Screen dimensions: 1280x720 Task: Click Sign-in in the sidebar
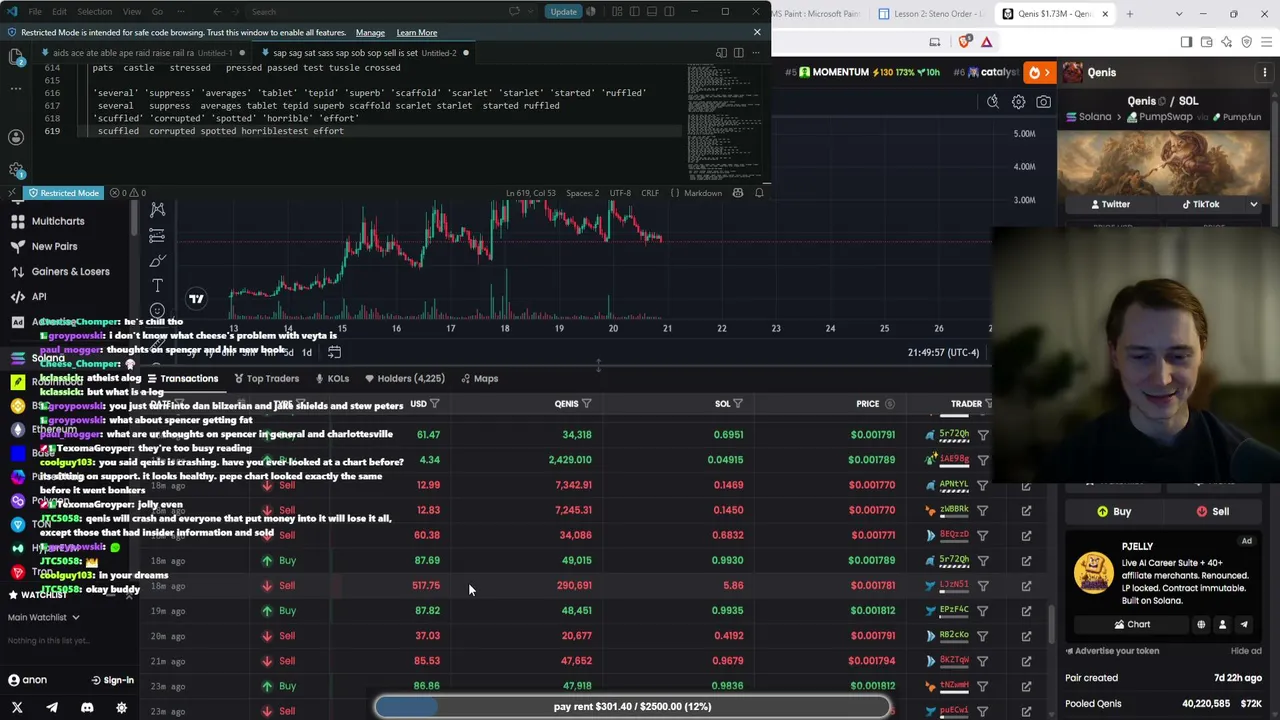click(112, 680)
